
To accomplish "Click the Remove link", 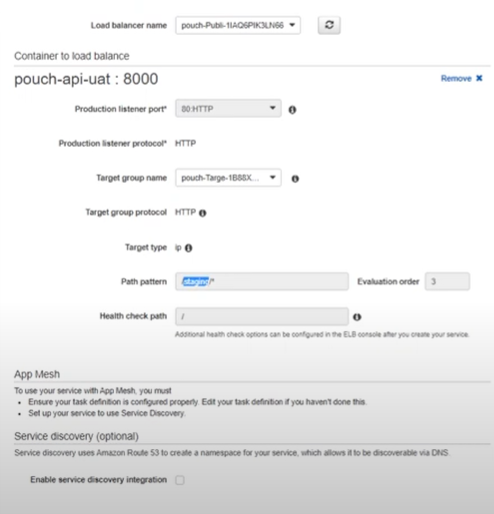I will pyautogui.click(x=456, y=78).
